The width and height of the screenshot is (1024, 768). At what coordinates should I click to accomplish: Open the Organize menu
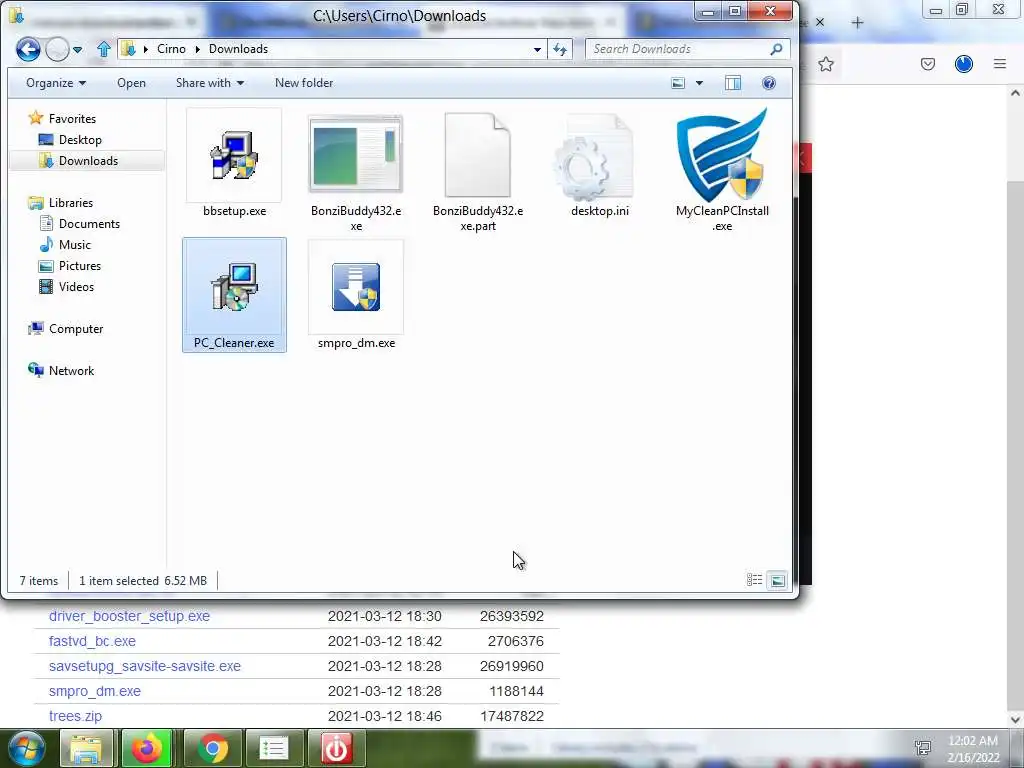point(56,83)
